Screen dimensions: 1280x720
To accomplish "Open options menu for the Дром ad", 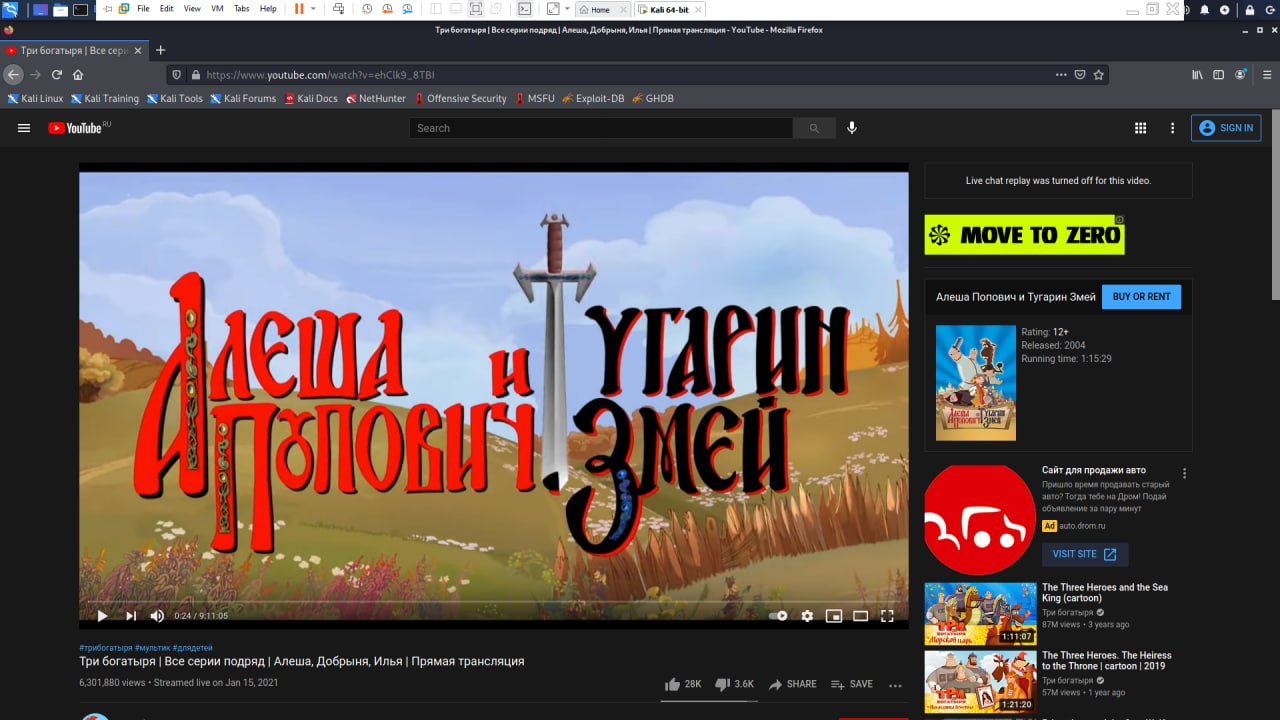I will coord(1185,474).
